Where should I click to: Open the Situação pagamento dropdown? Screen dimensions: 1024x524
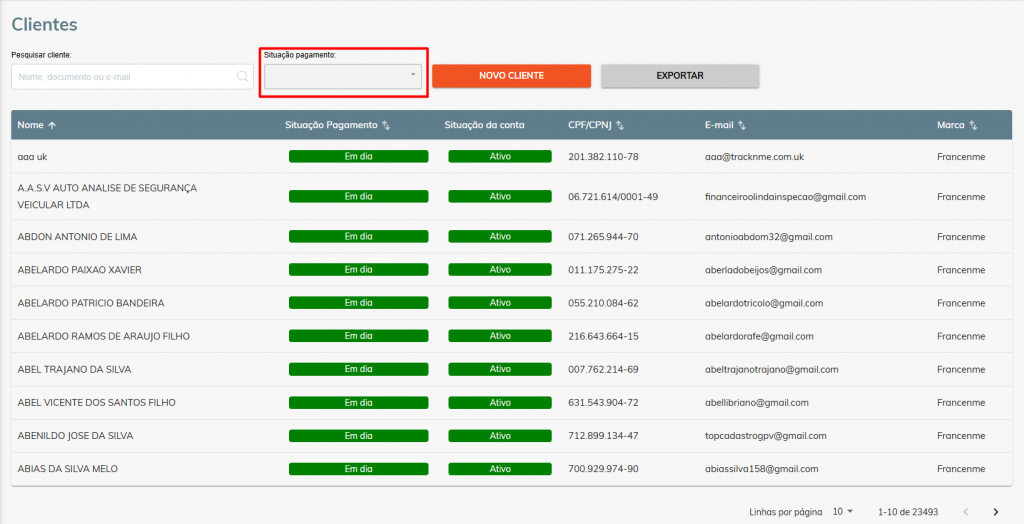[x=343, y=76]
